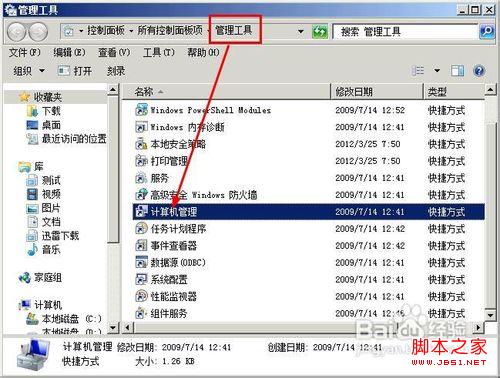Screen dimensions: 500x378
Task: Toggle the preview pane icon
Action: (x=457, y=71)
